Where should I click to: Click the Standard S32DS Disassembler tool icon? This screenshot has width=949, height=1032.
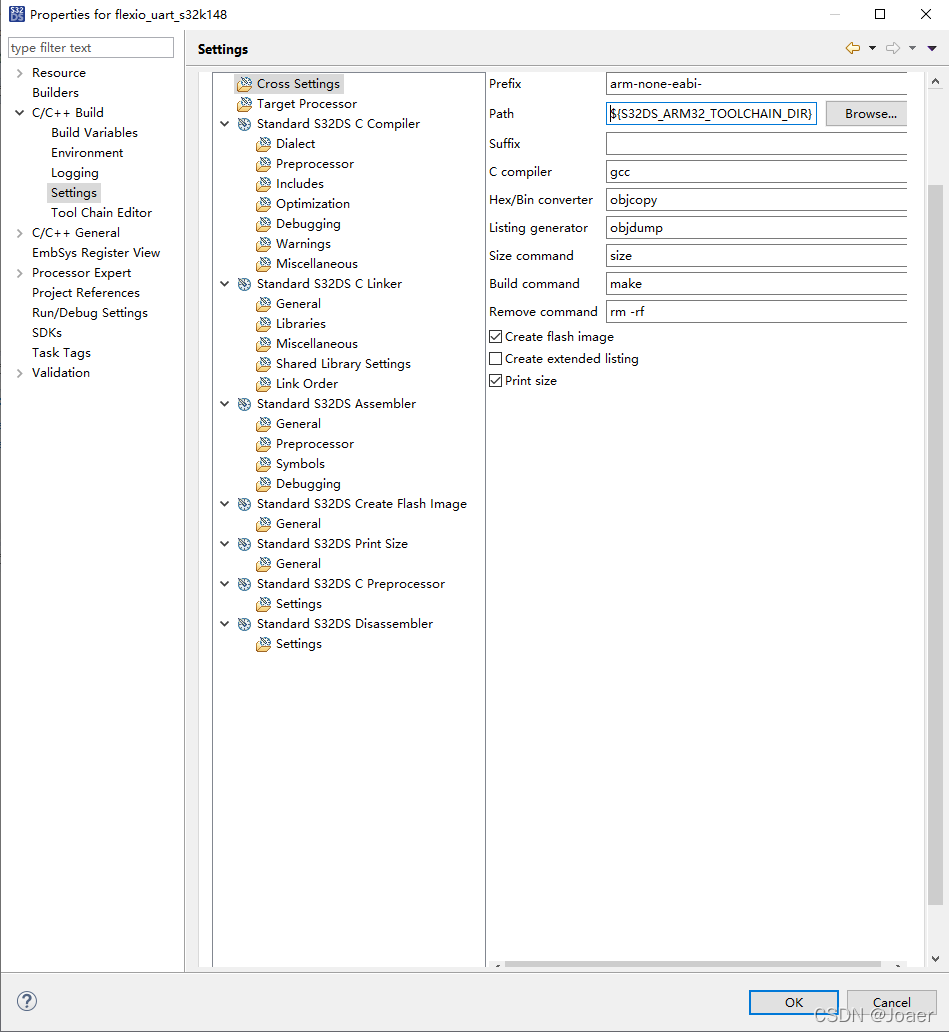244,624
